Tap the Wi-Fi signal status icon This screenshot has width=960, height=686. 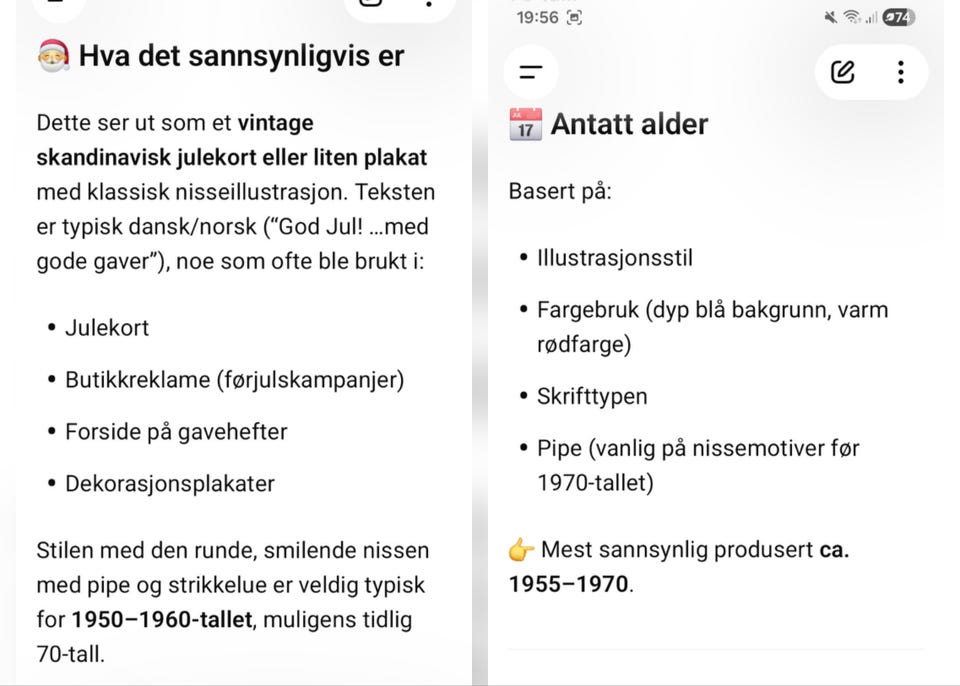(x=851, y=17)
